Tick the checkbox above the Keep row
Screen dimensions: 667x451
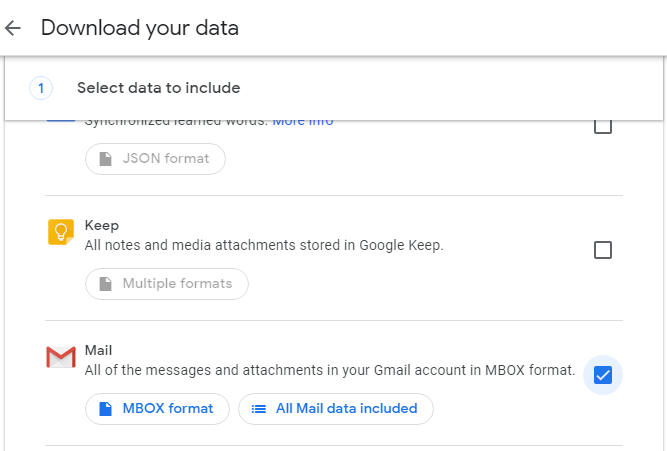pos(603,127)
